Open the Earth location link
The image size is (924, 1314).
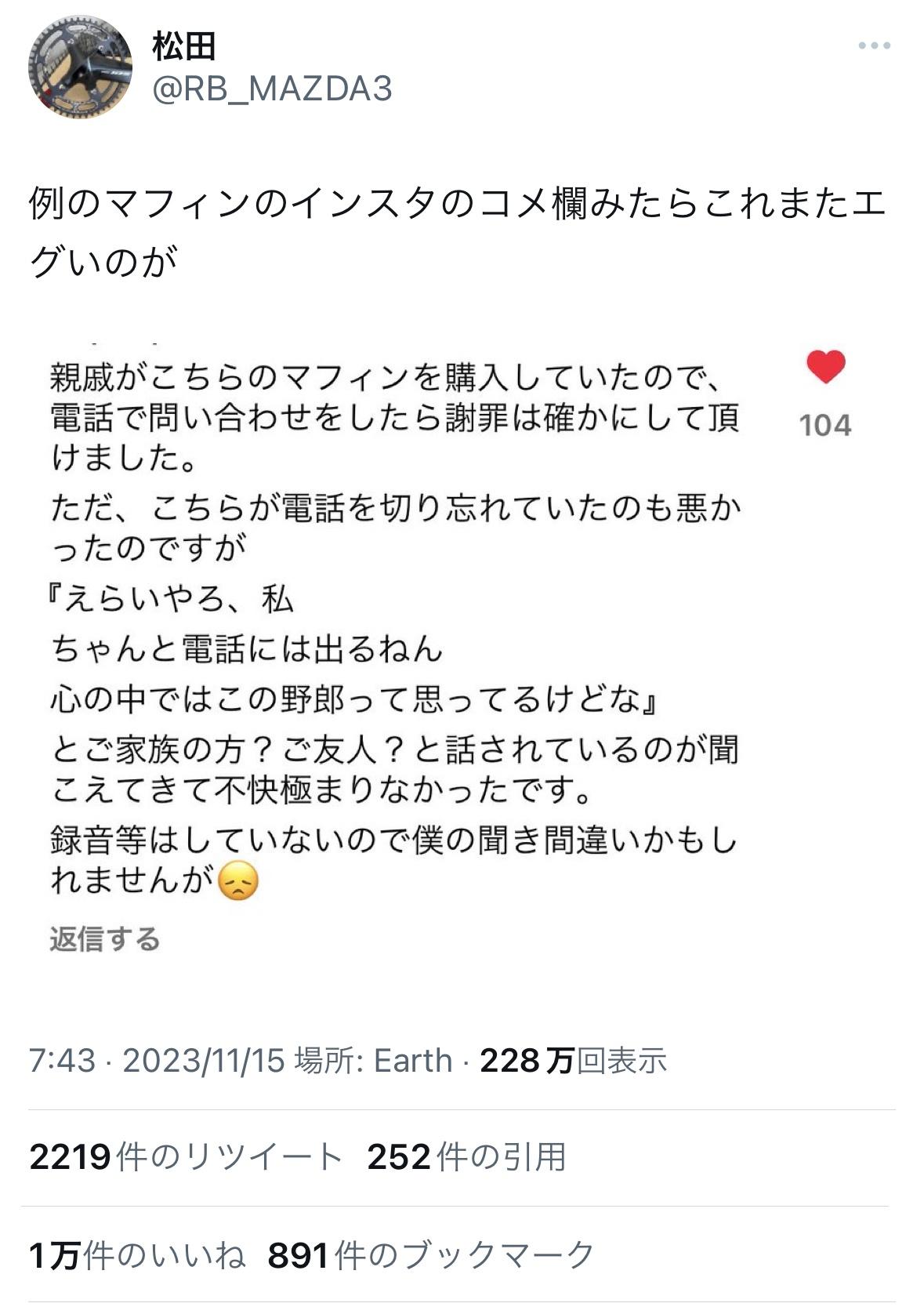(412, 1061)
